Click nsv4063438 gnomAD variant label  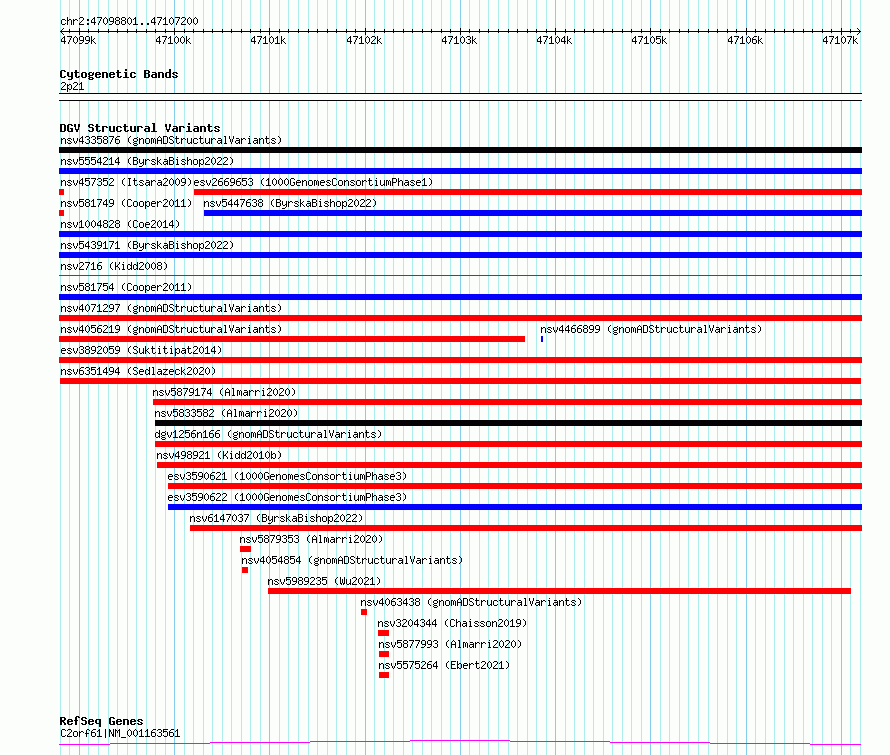point(471,602)
